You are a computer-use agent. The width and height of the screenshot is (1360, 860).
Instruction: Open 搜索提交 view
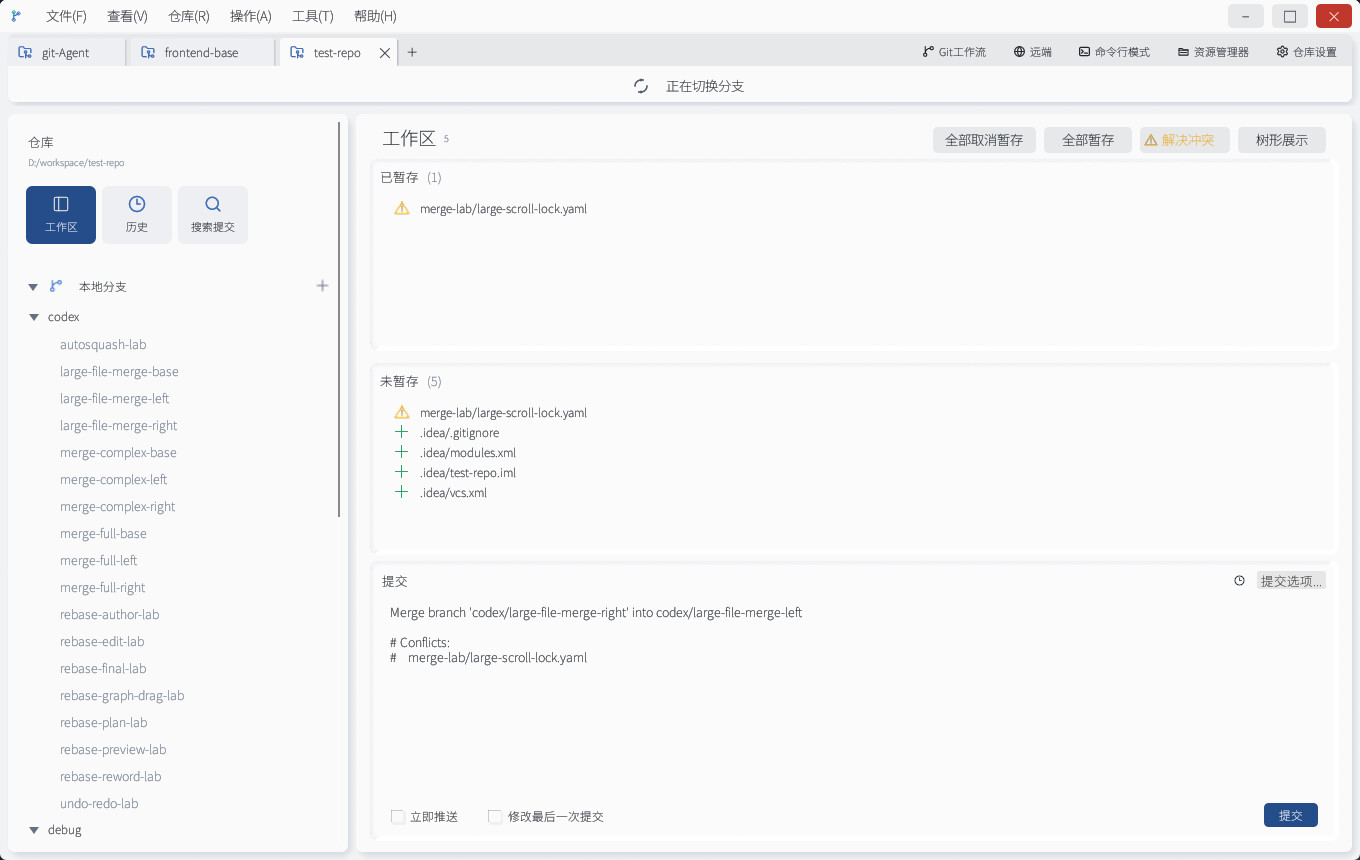point(213,215)
